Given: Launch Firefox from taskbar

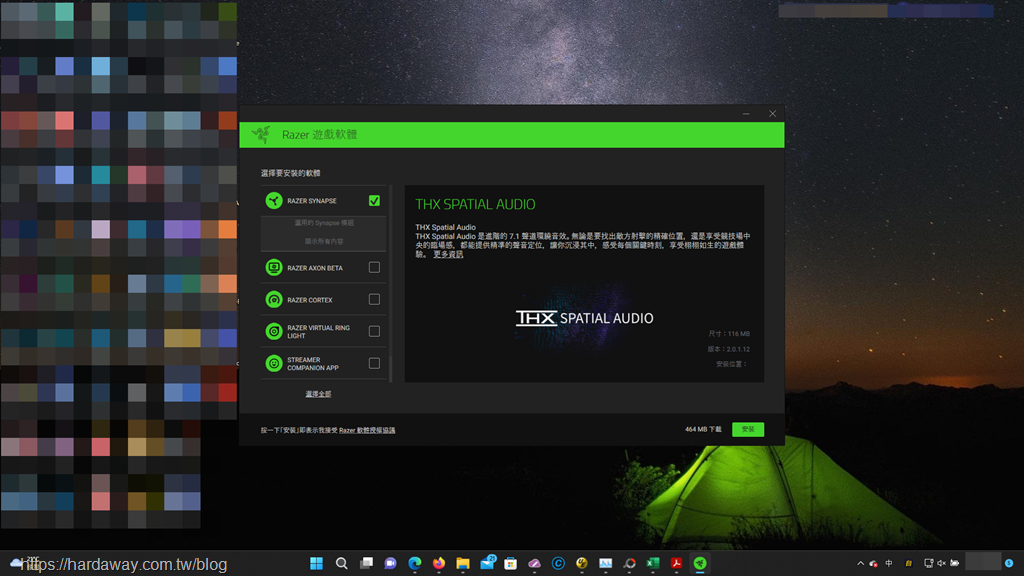Looking at the screenshot, I should 439,563.
